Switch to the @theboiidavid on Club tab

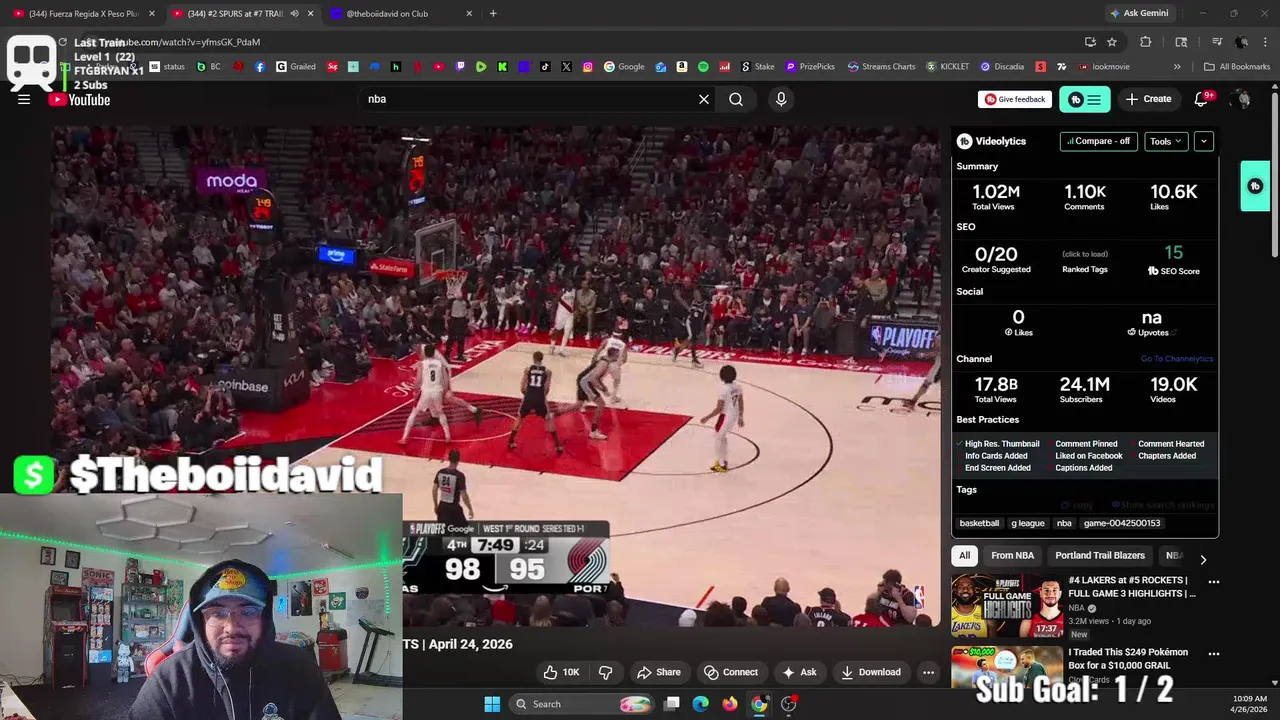click(x=402, y=13)
